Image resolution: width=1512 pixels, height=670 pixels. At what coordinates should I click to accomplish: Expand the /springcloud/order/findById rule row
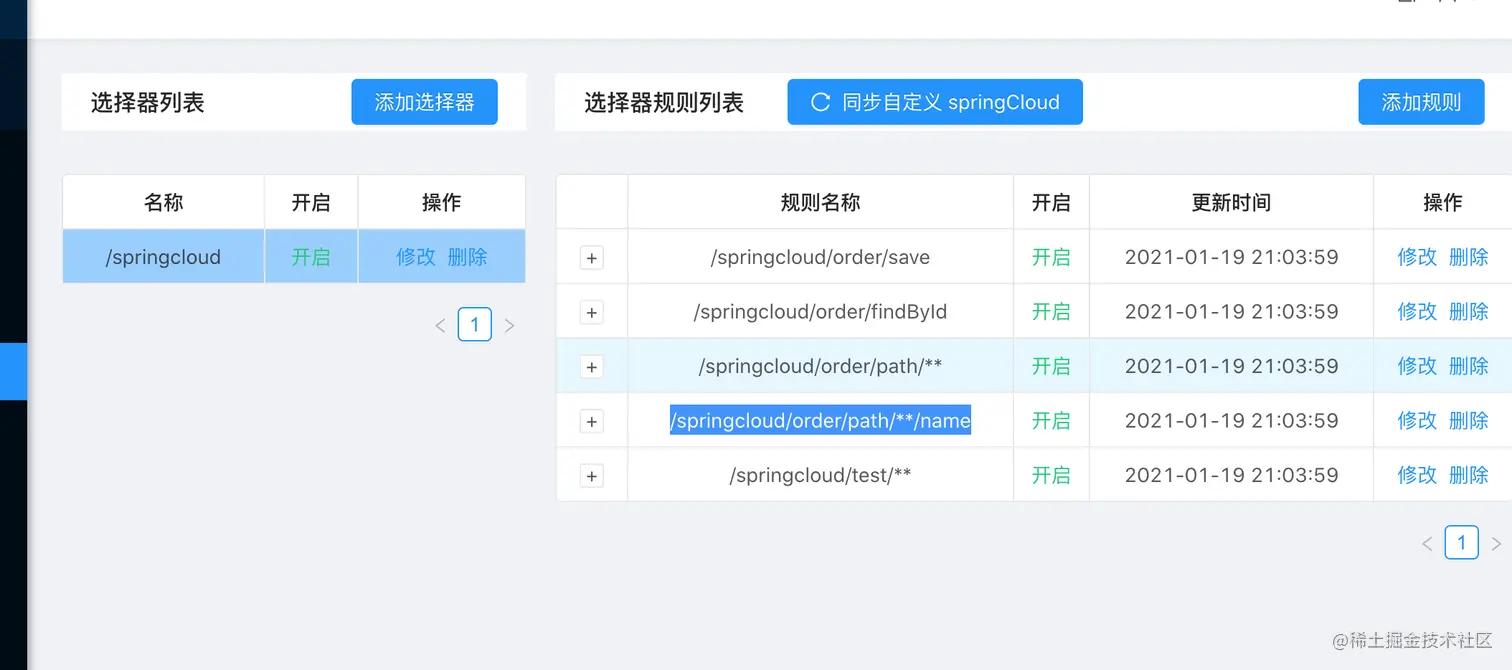coord(592,312)
